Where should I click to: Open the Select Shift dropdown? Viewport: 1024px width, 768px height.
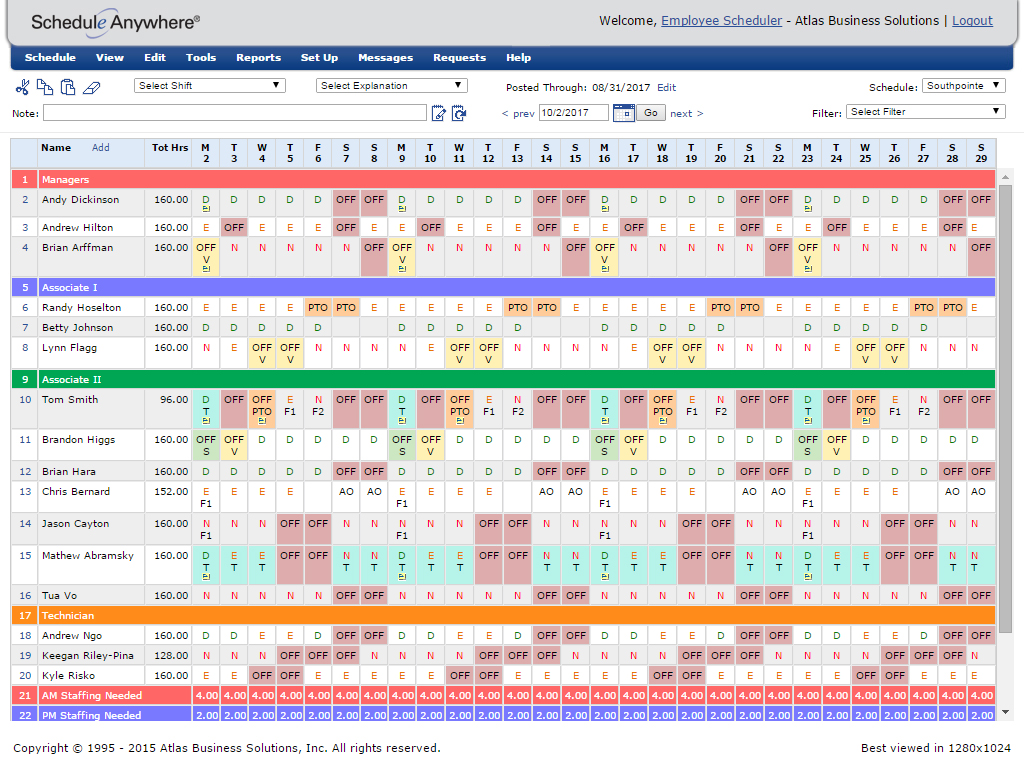point(210,86)
